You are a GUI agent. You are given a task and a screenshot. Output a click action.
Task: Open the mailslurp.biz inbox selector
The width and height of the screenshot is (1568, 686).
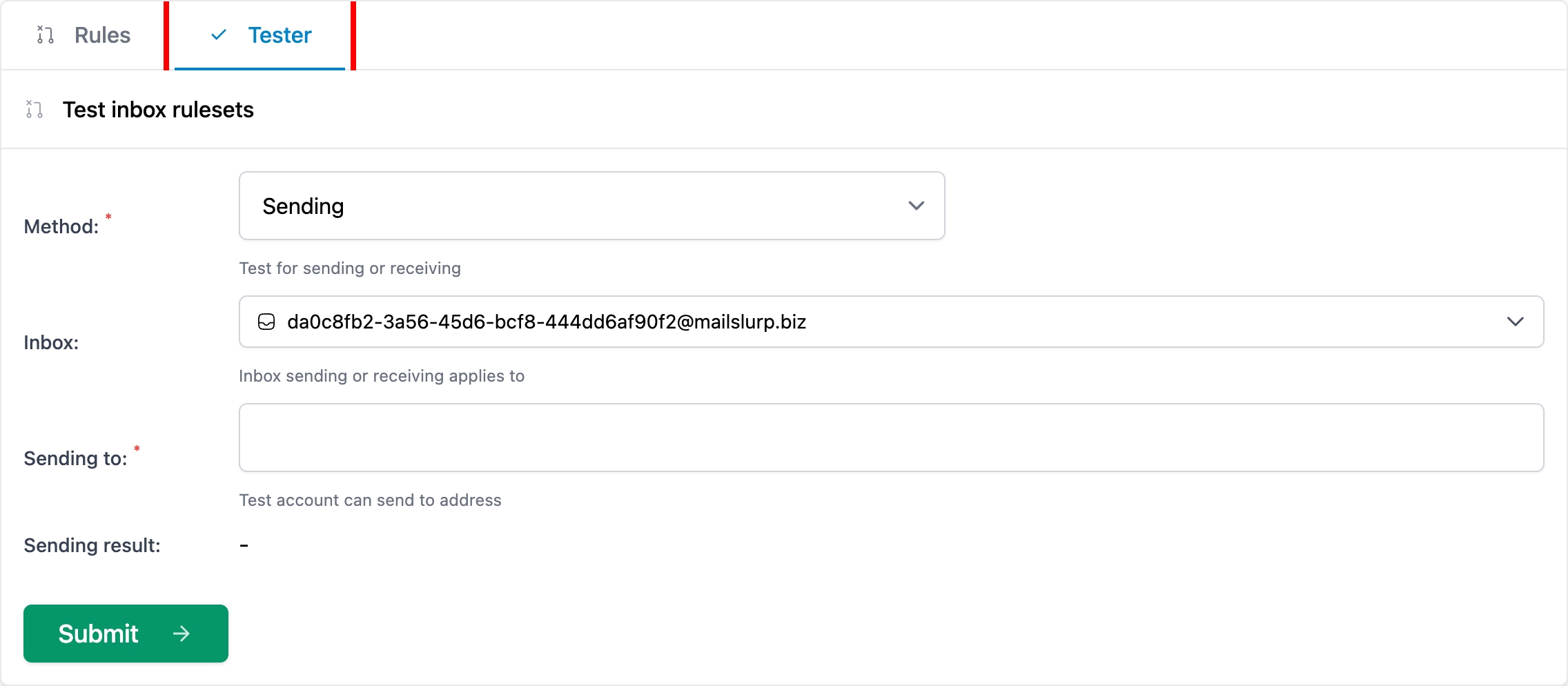[x=892, y=322]
